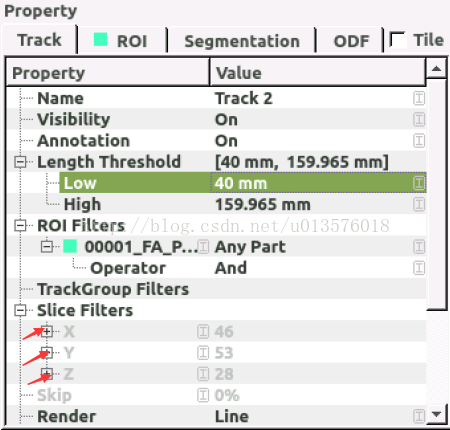Click the edit icon in High row
The height and width of the screenshot is (430, 450).
(x=419, y=204)
